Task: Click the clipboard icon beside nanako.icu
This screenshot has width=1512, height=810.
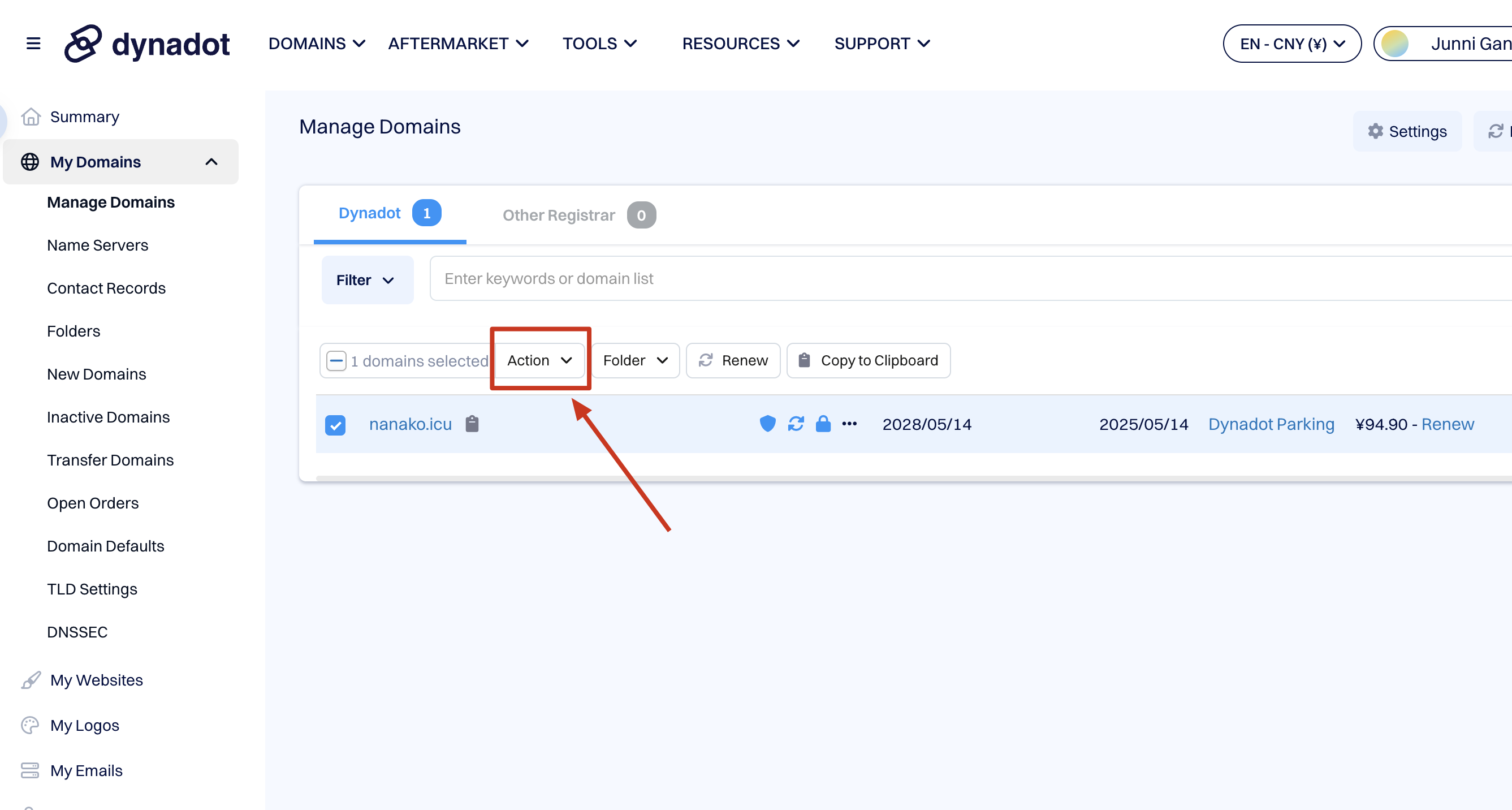Action: click(x=472, y=423)
